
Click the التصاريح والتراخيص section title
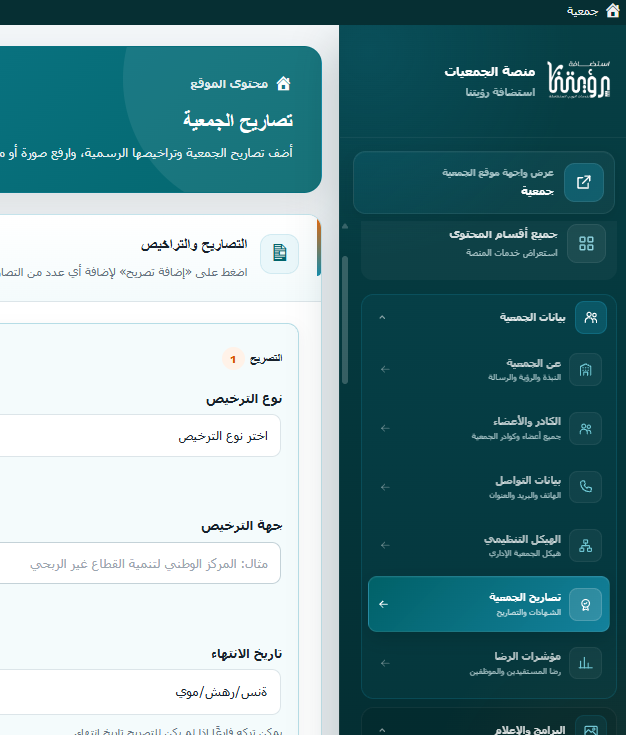(194, 245)
